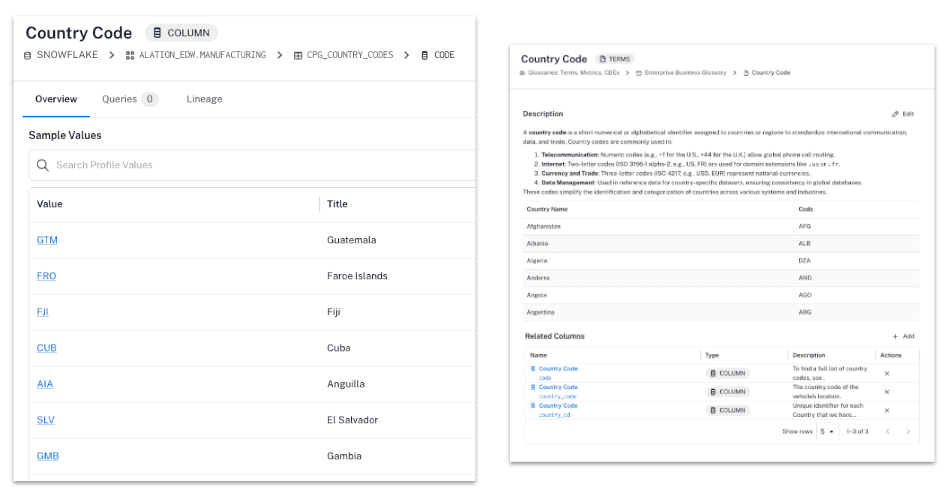Image resolution: width=951 pixels, height=495 pixels.
Task: Click the Search Profile Values field
Action: [x=250, y=165]
